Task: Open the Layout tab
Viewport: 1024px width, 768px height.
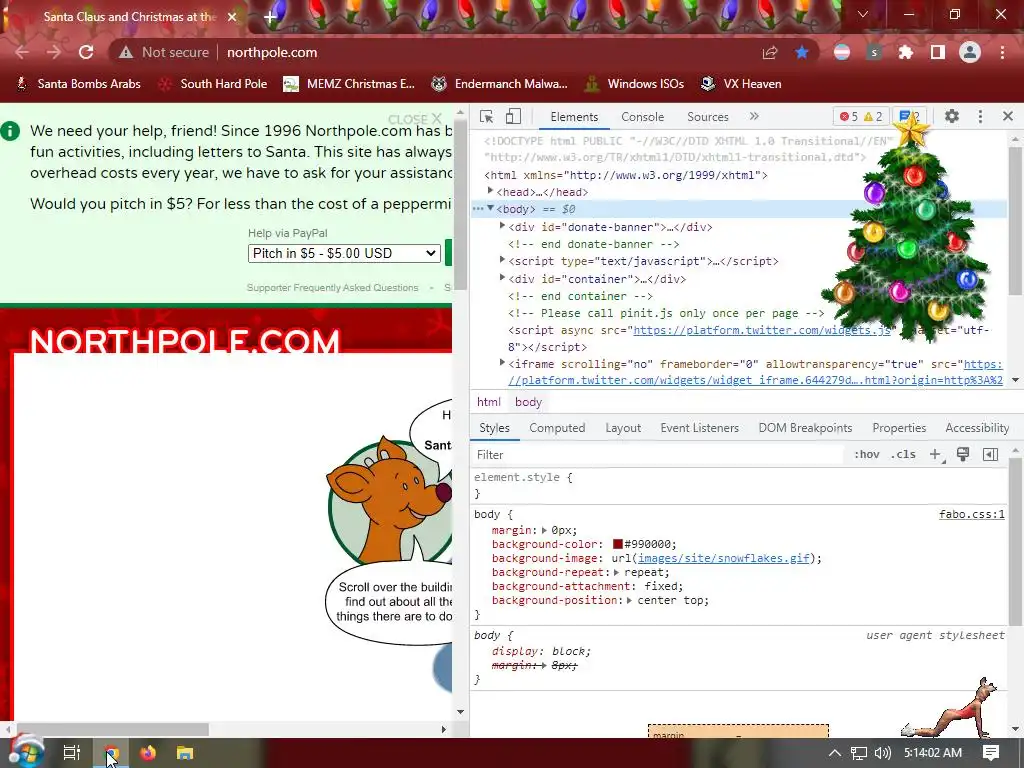Action: click(622, 428)
